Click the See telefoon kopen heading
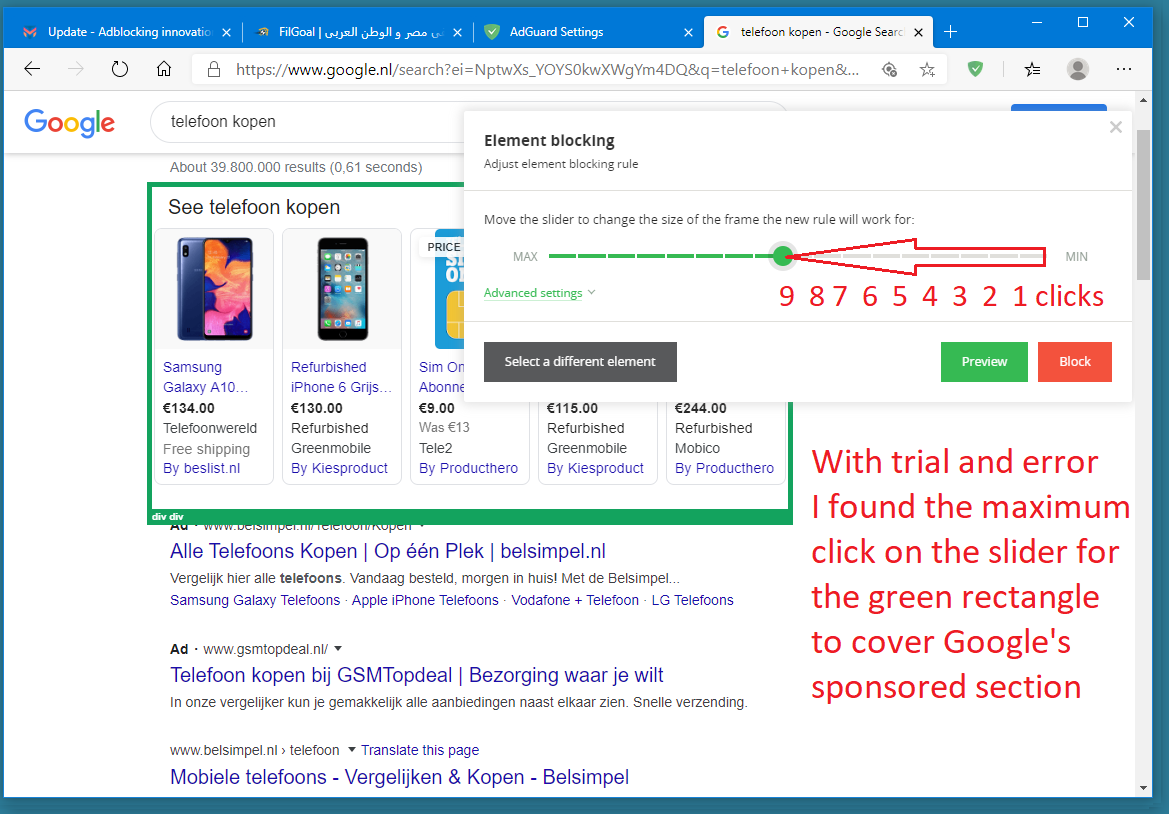 click(x=254, y=207)
